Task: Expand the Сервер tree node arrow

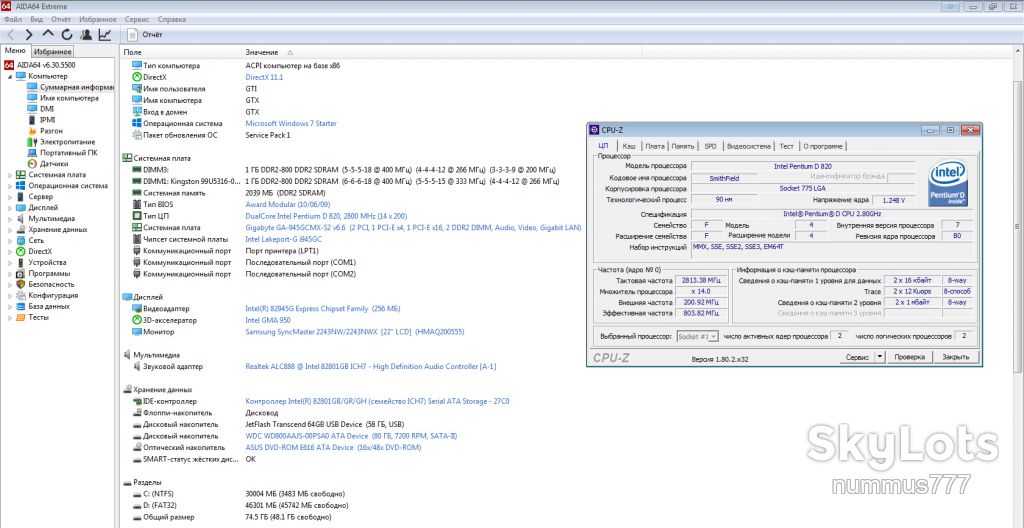Action: 10,197
